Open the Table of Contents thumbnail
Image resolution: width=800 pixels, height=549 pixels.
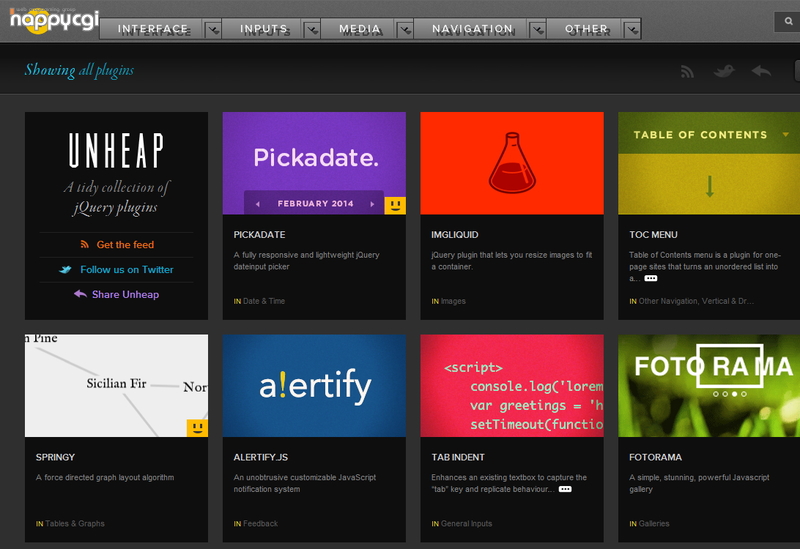(x=709, y=163)
